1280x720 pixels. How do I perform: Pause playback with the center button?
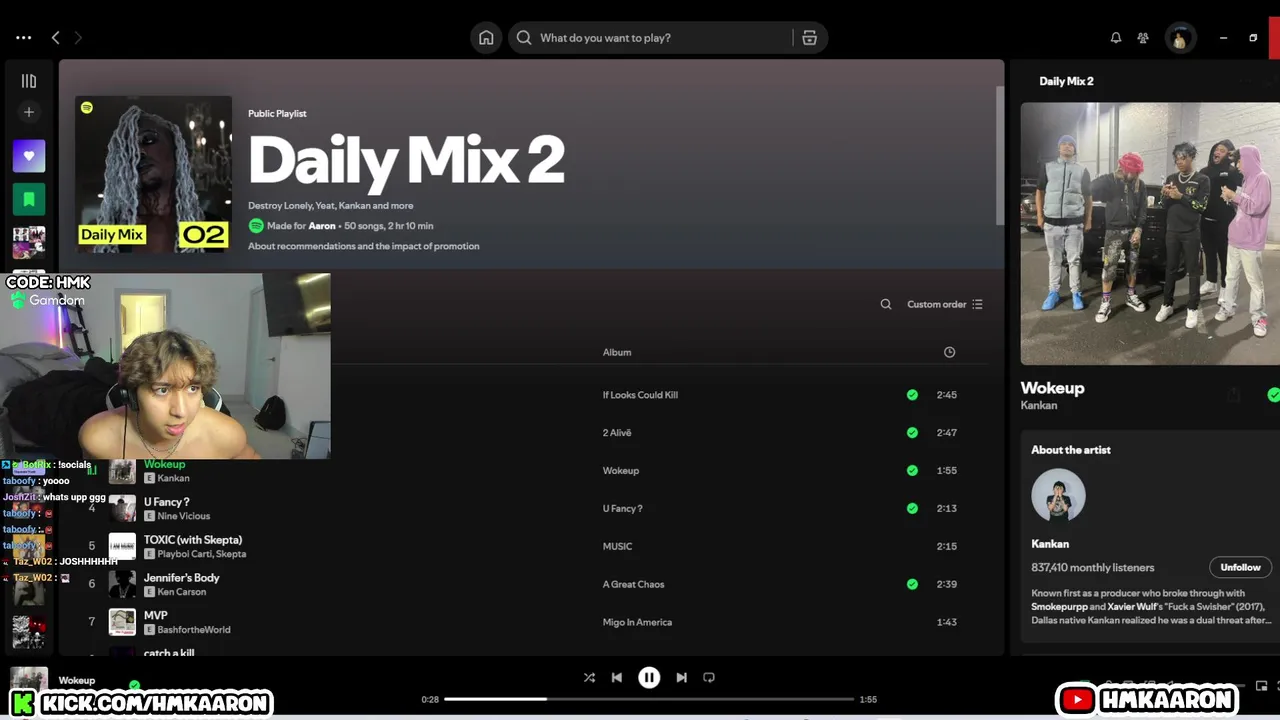[x=649, y=677]
